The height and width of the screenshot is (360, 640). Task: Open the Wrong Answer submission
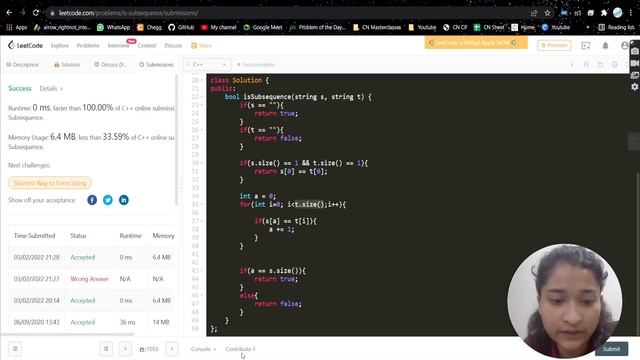(x=89, y=279)
